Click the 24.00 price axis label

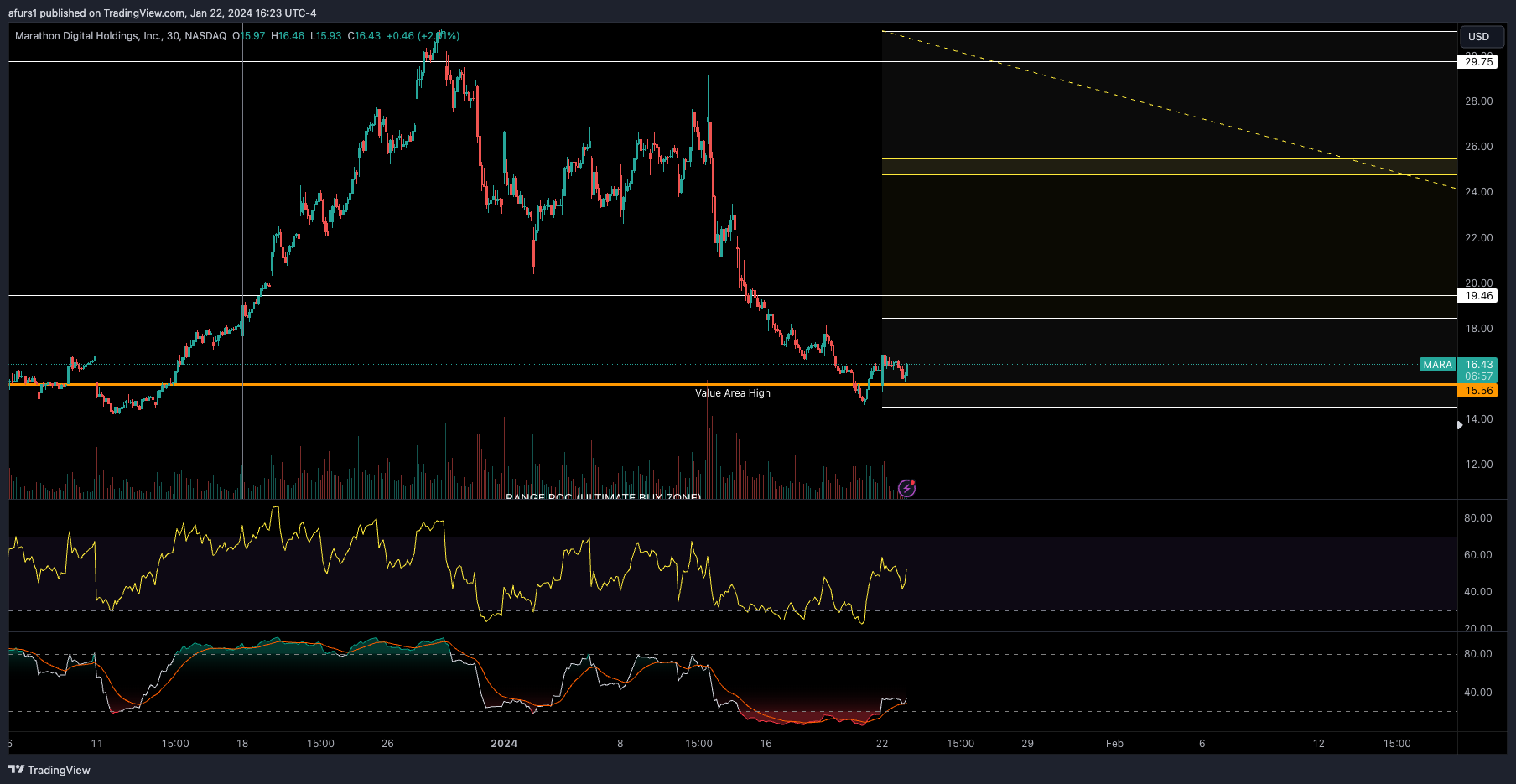tap(1478, 192)
